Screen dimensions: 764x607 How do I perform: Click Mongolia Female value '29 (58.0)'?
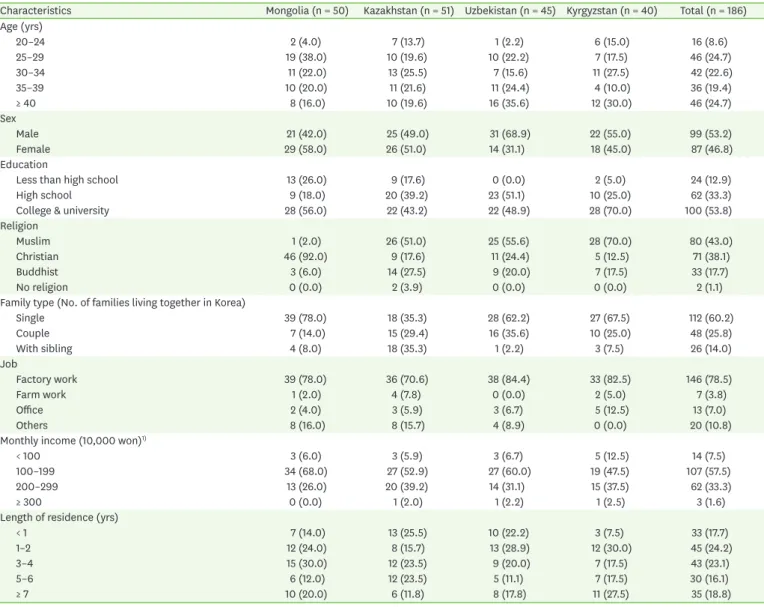[x=306, y=149]
